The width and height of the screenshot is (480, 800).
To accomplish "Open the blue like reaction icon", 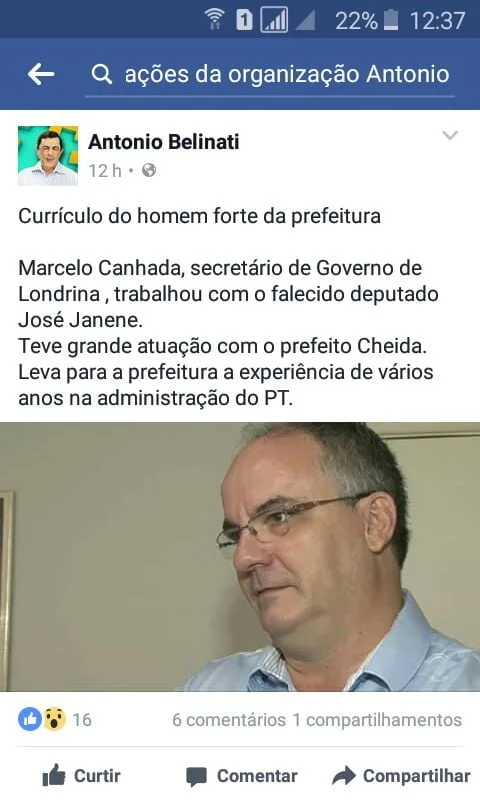I will (x=30, y=719).
